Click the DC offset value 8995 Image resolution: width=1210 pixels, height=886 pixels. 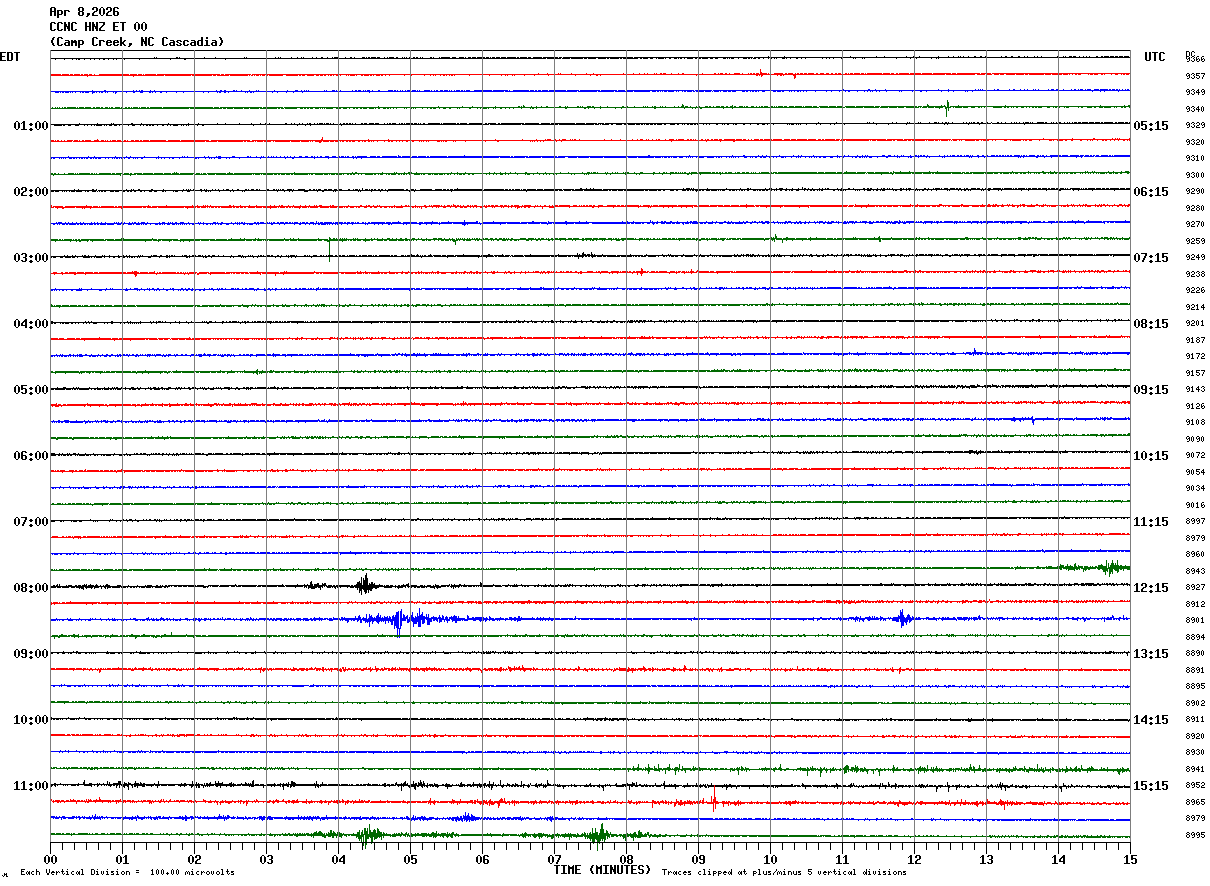pos(1195,836)
